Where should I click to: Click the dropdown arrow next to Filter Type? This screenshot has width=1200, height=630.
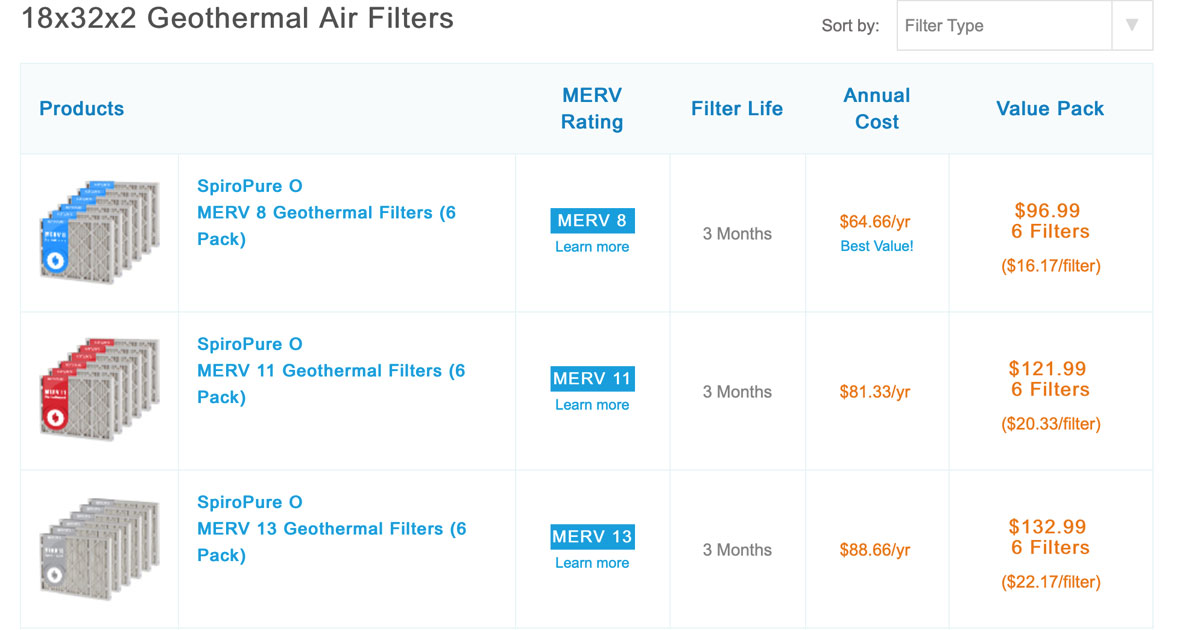point(1131,25)
